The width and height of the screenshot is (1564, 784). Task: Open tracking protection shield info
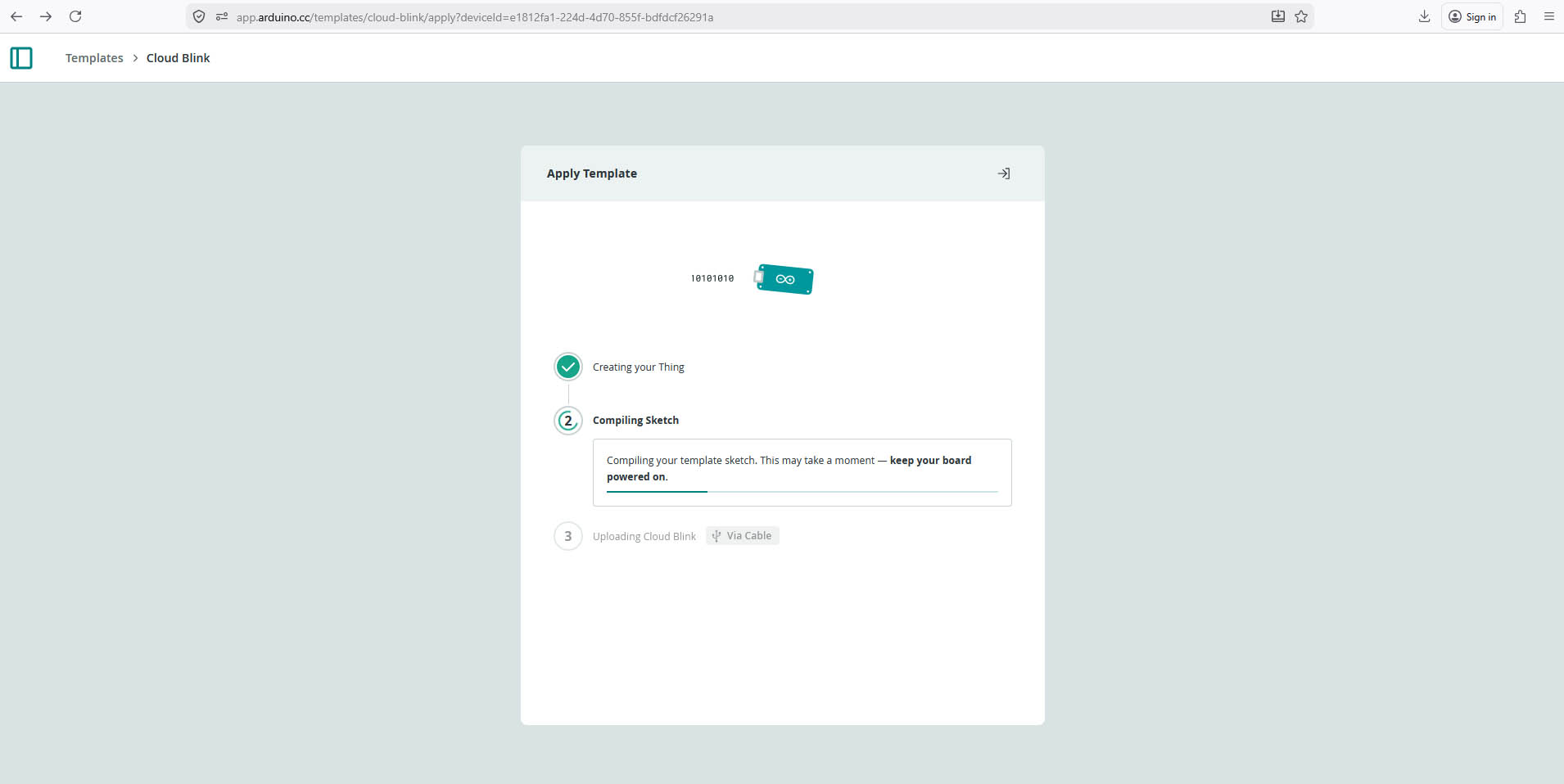[199, 16]
